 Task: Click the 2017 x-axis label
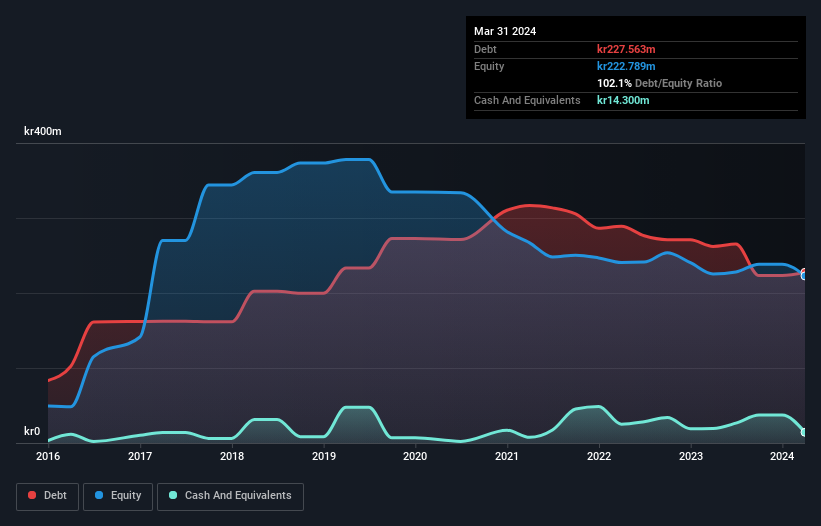click(140, 456)
